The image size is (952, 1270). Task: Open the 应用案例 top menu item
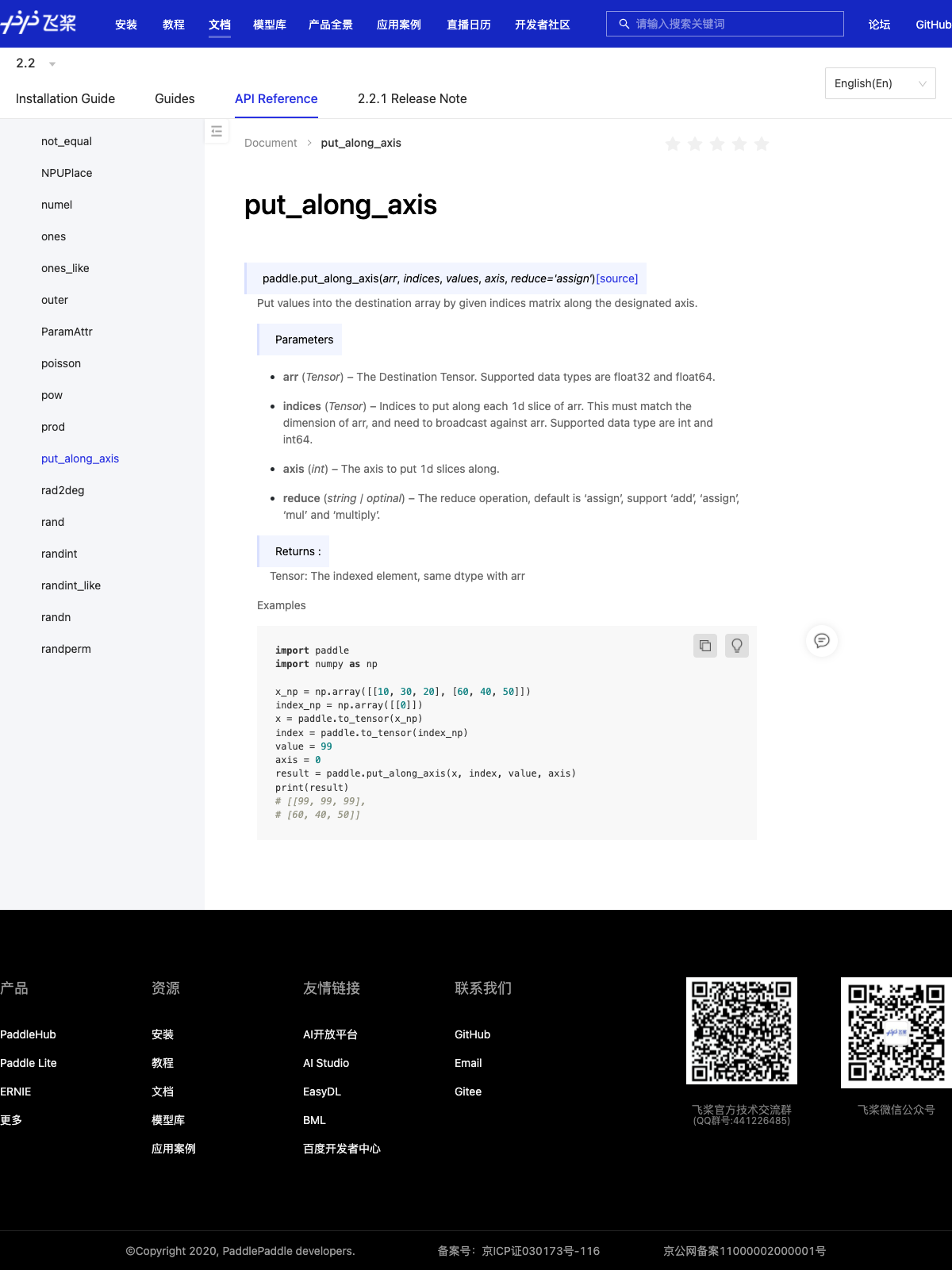[399, 25]
